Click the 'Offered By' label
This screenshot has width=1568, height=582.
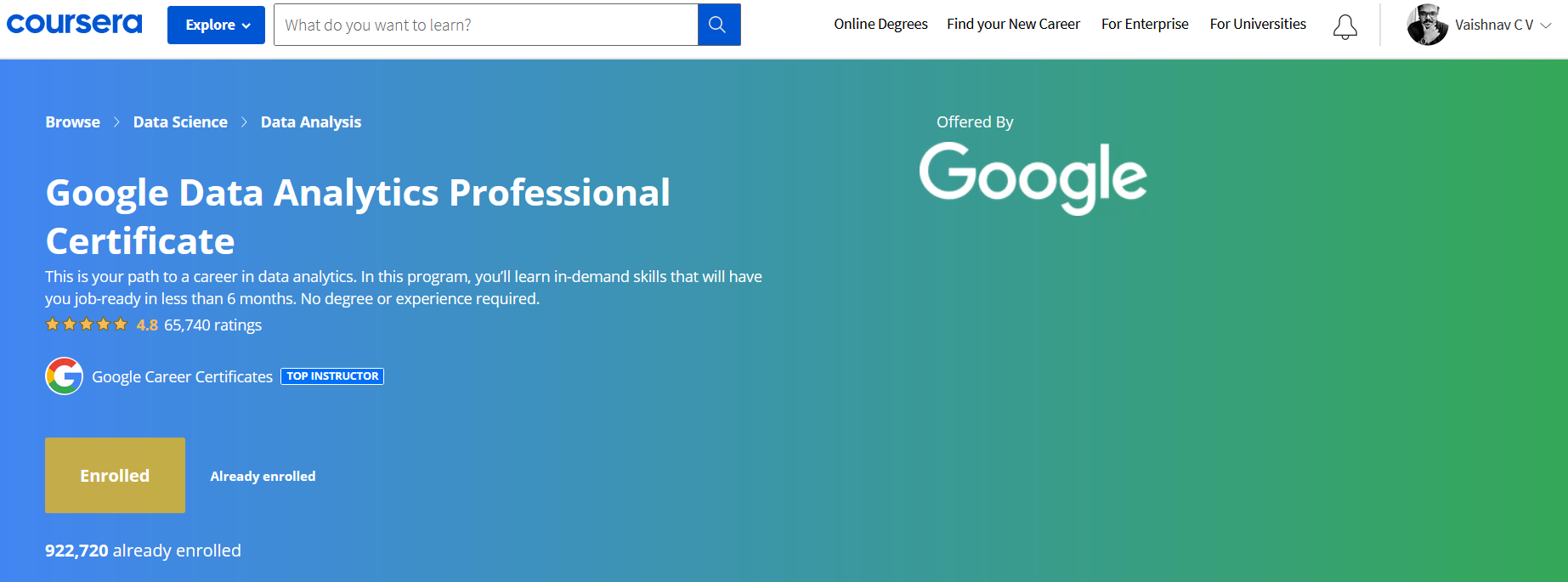(975, 121)
